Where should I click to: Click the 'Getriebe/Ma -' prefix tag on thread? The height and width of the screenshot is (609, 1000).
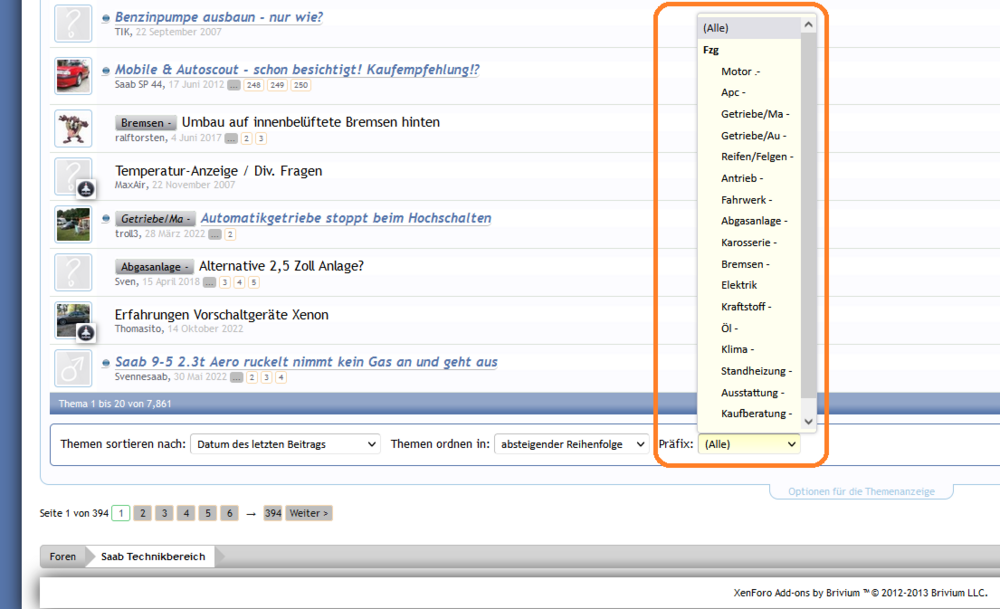click(x=156, y=219)
